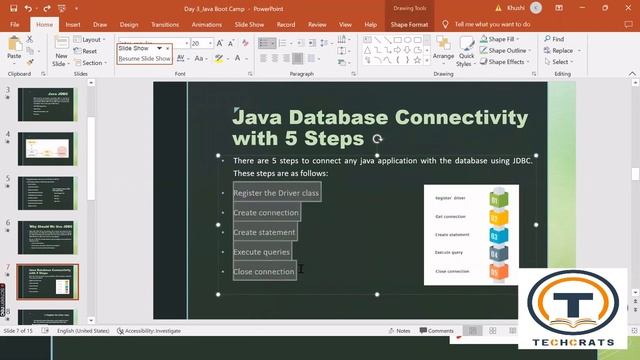640x360 pixels.
Task: Open the Shape Outline dropdown
Action: (x=529, y=51)
